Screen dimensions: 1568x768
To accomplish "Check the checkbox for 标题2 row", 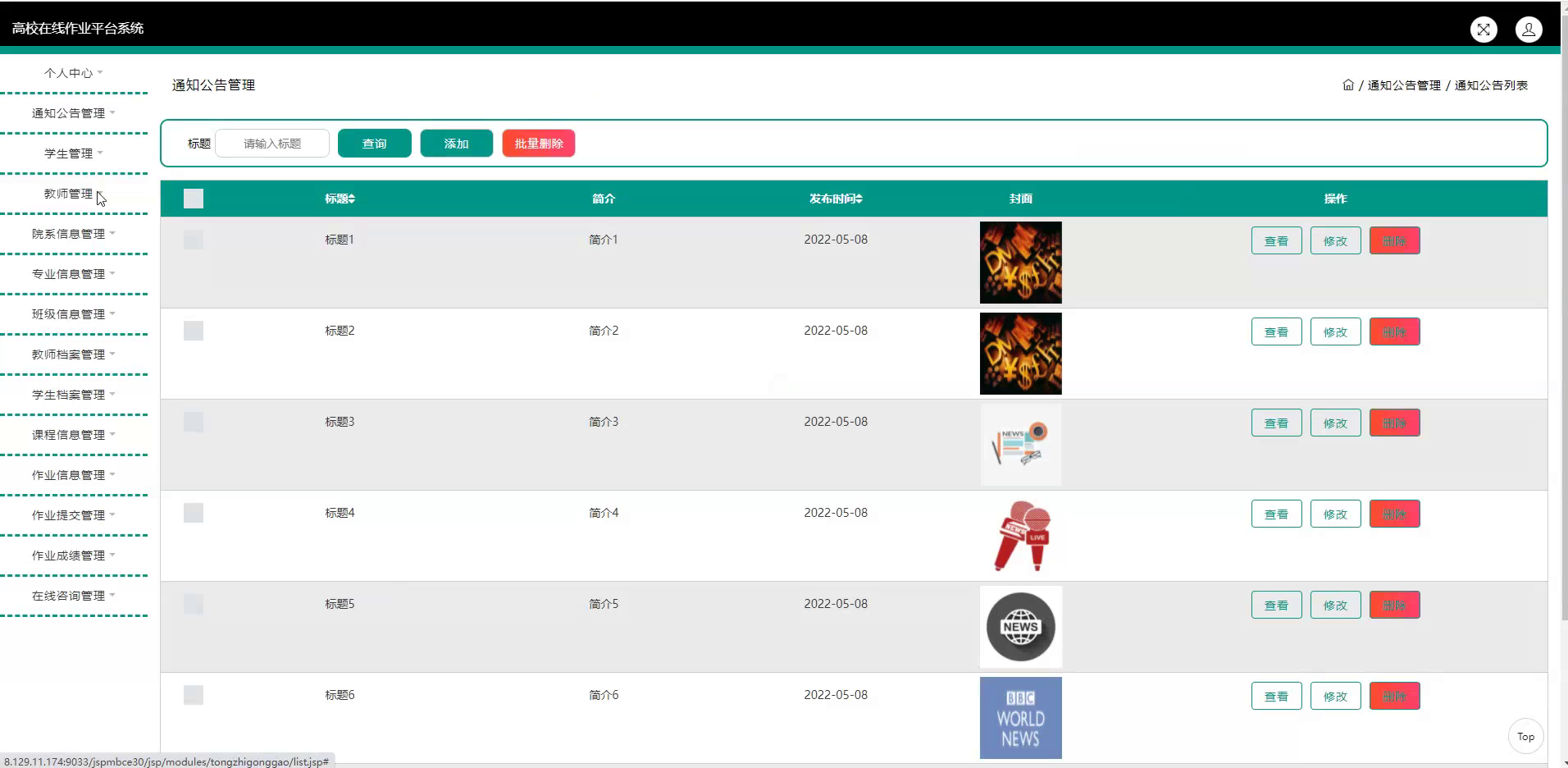I will (194, 331).
